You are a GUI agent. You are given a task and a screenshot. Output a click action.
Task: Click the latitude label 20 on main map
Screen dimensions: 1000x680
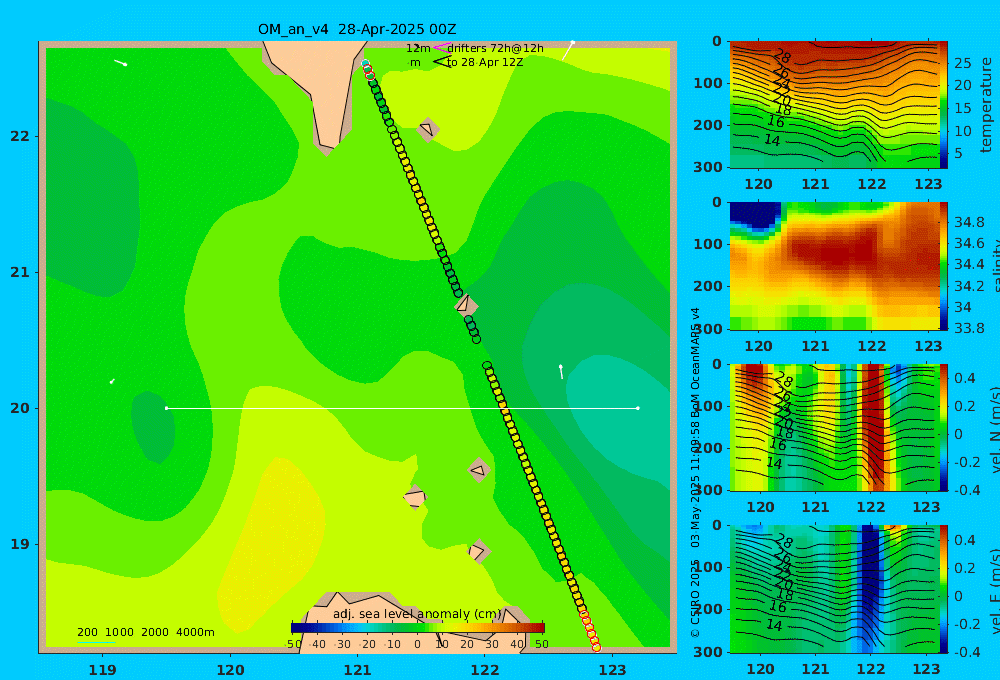(20, 408)
